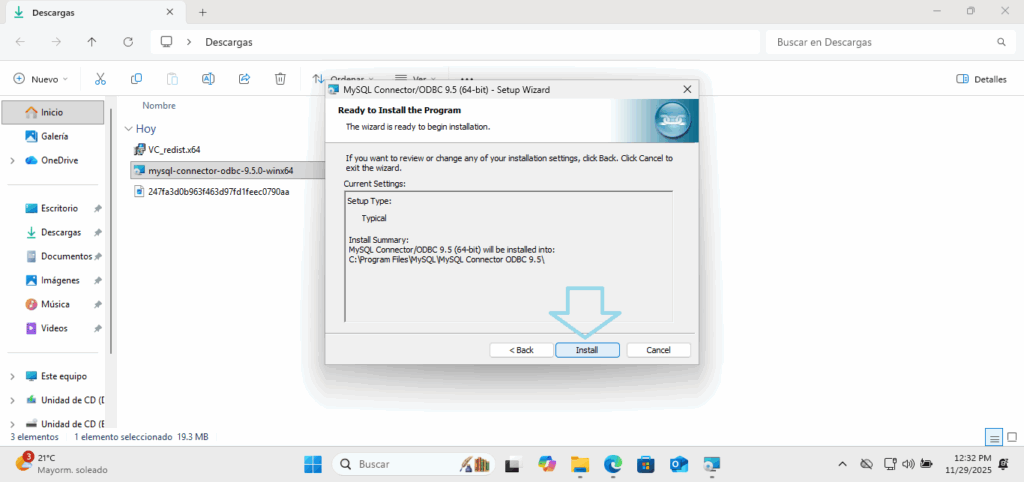The image size is (1024, 482).
Task: Click the Rename icon in Explorer toolbar
Action: [x=208, y=79]
